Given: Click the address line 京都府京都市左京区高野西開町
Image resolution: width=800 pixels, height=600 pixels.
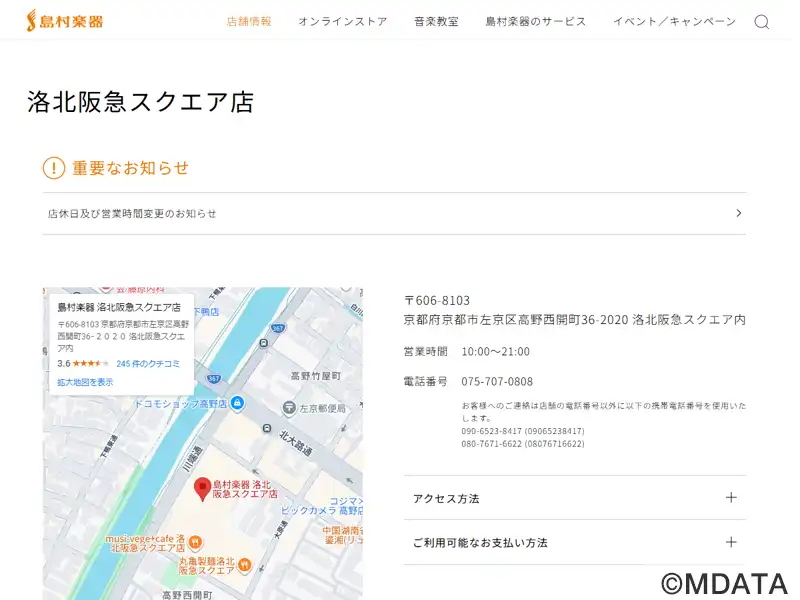Looking at the screenshot, I should [574, 320].
